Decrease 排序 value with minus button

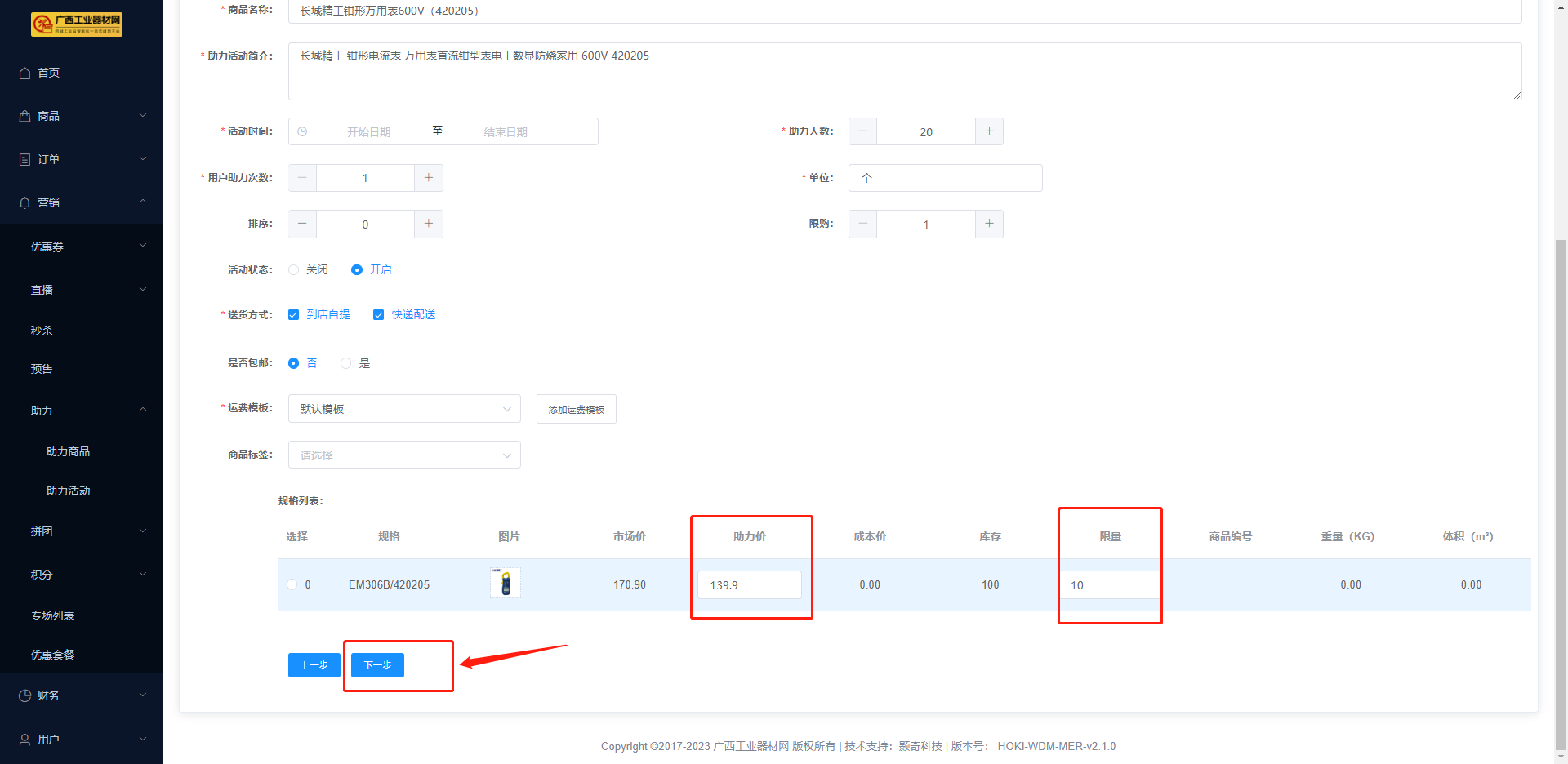302,224
